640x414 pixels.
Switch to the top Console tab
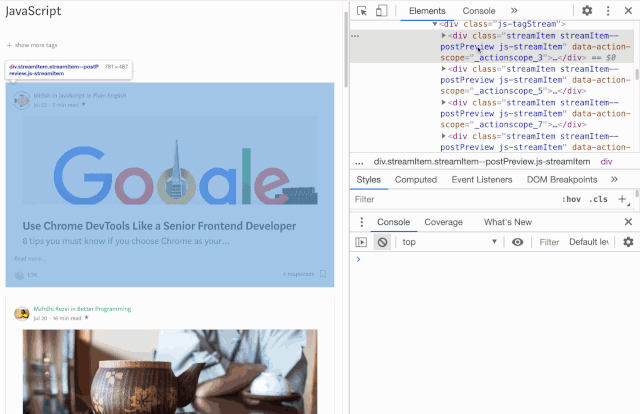coord(479,11)
